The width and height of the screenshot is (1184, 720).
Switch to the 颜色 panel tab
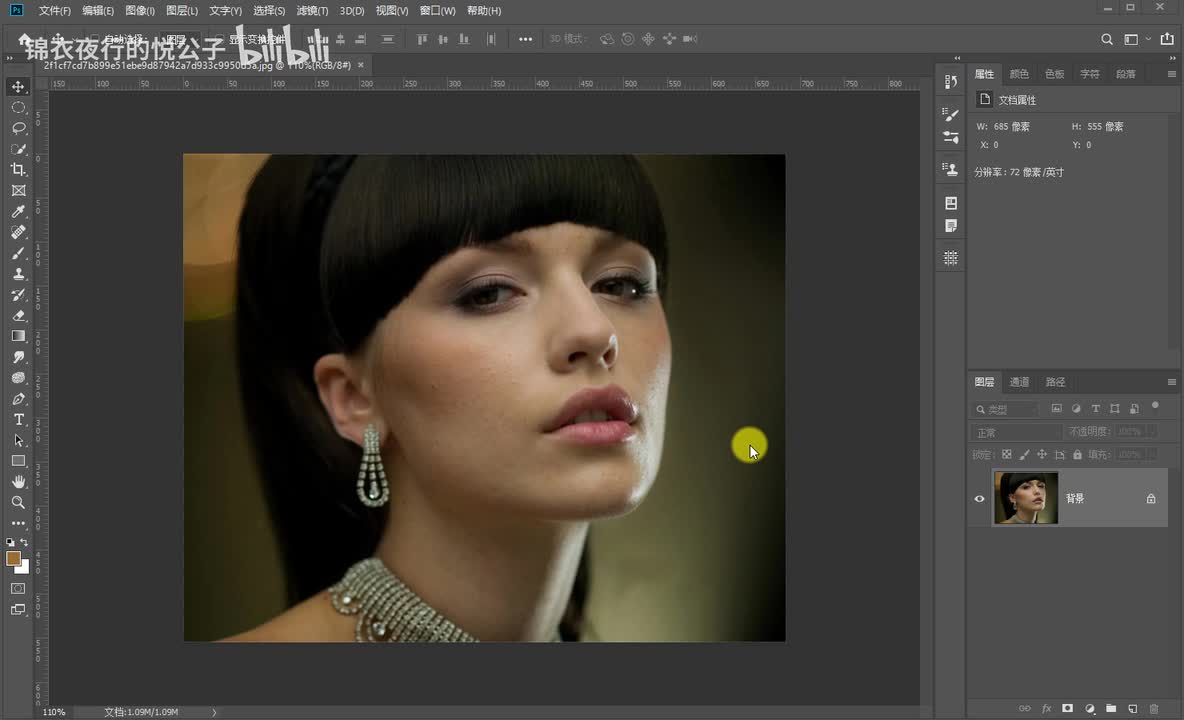[x=1019, y=74]
